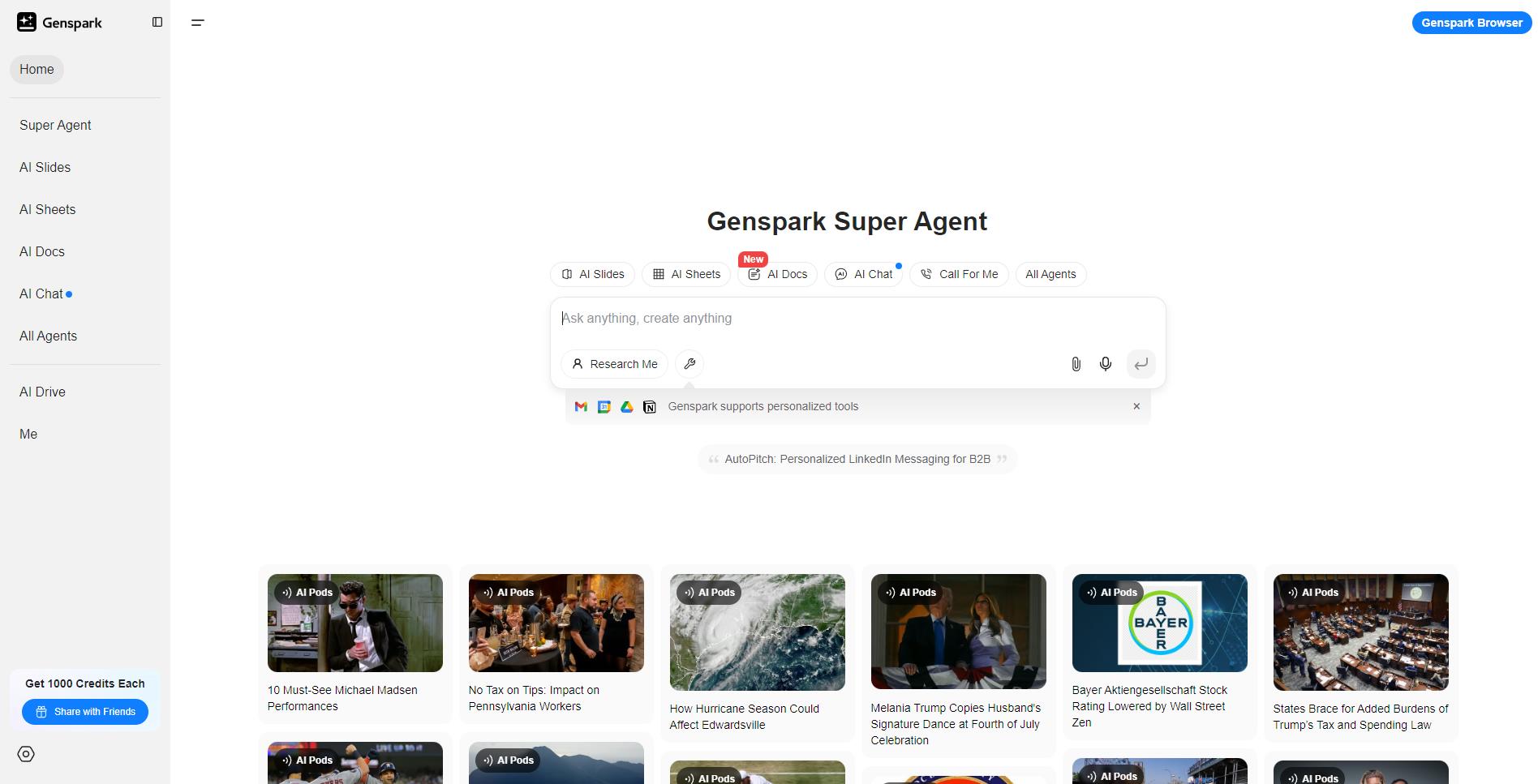
Task: Open the wrench tools icon
Action: coord(690,364)
